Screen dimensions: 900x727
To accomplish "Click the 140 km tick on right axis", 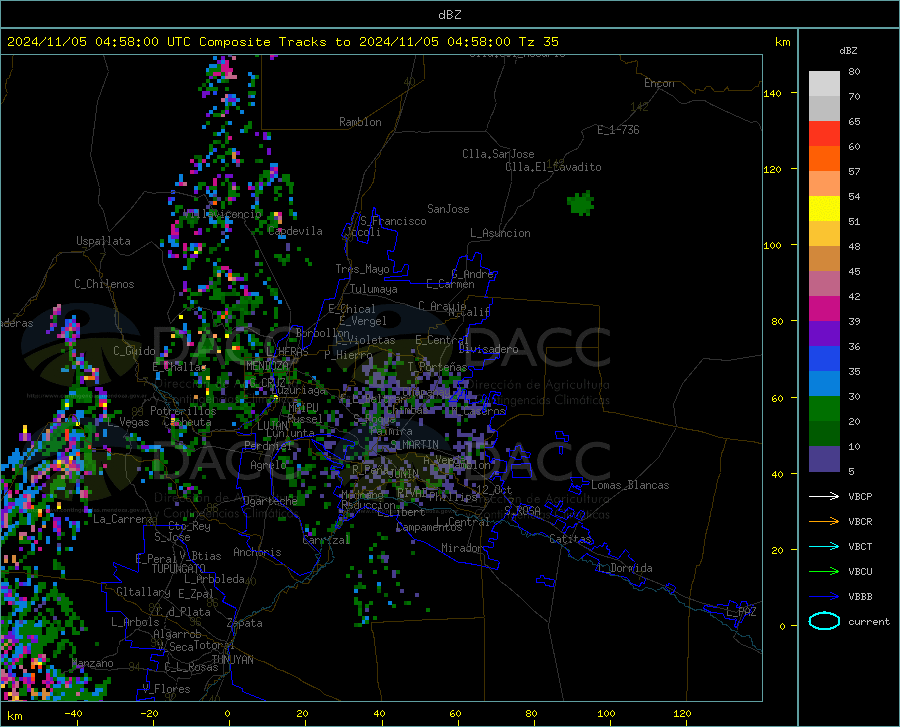I will (772, 93).
